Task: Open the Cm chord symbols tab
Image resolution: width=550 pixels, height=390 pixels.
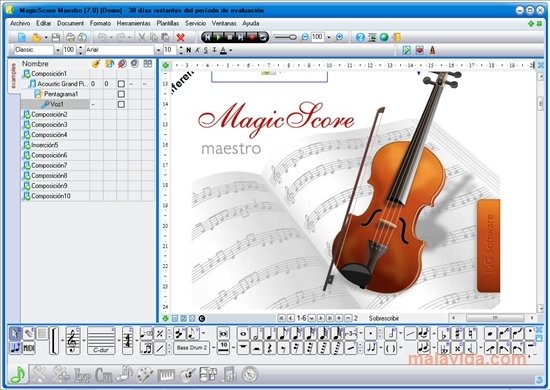Action: tap(103, 375)
